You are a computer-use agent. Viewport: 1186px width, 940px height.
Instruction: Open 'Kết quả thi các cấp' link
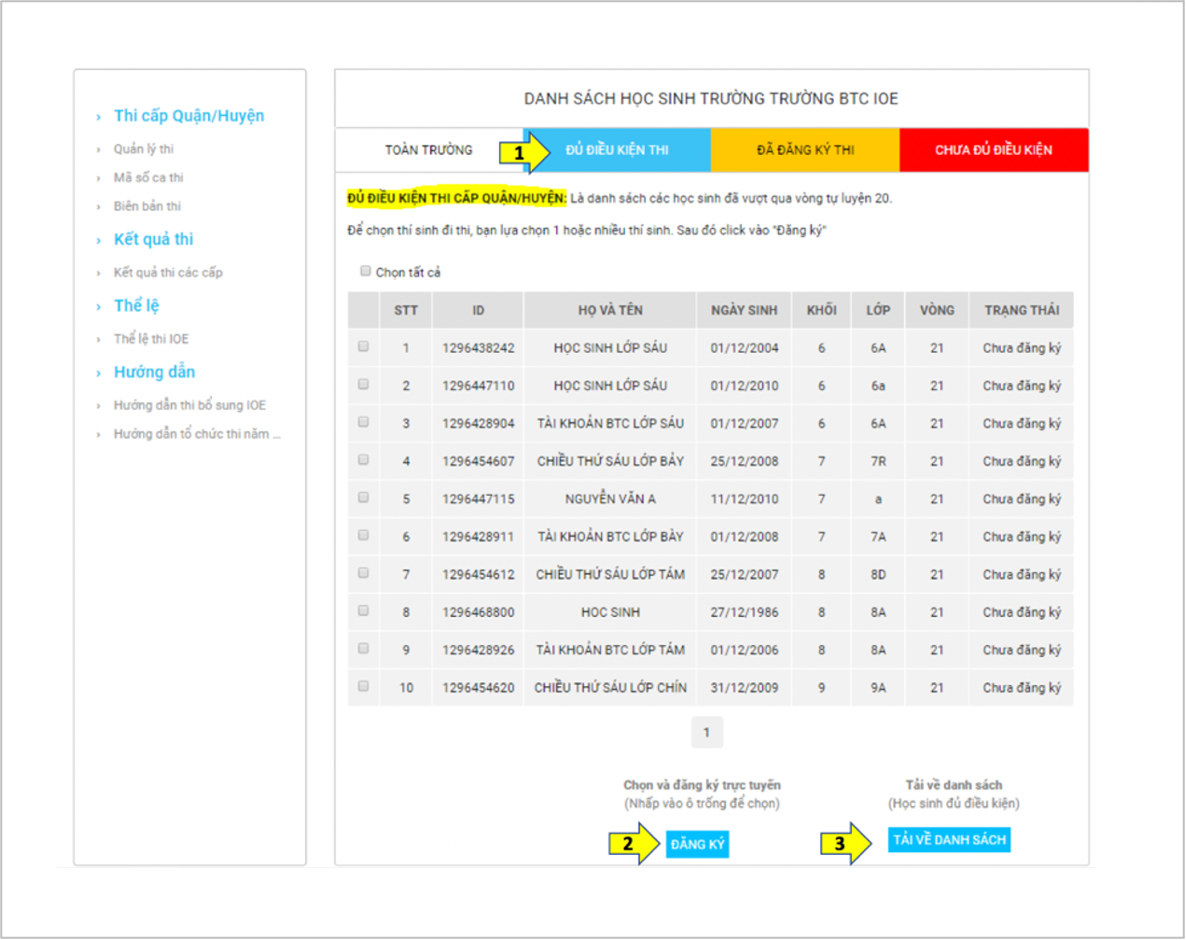coord(168,273)
